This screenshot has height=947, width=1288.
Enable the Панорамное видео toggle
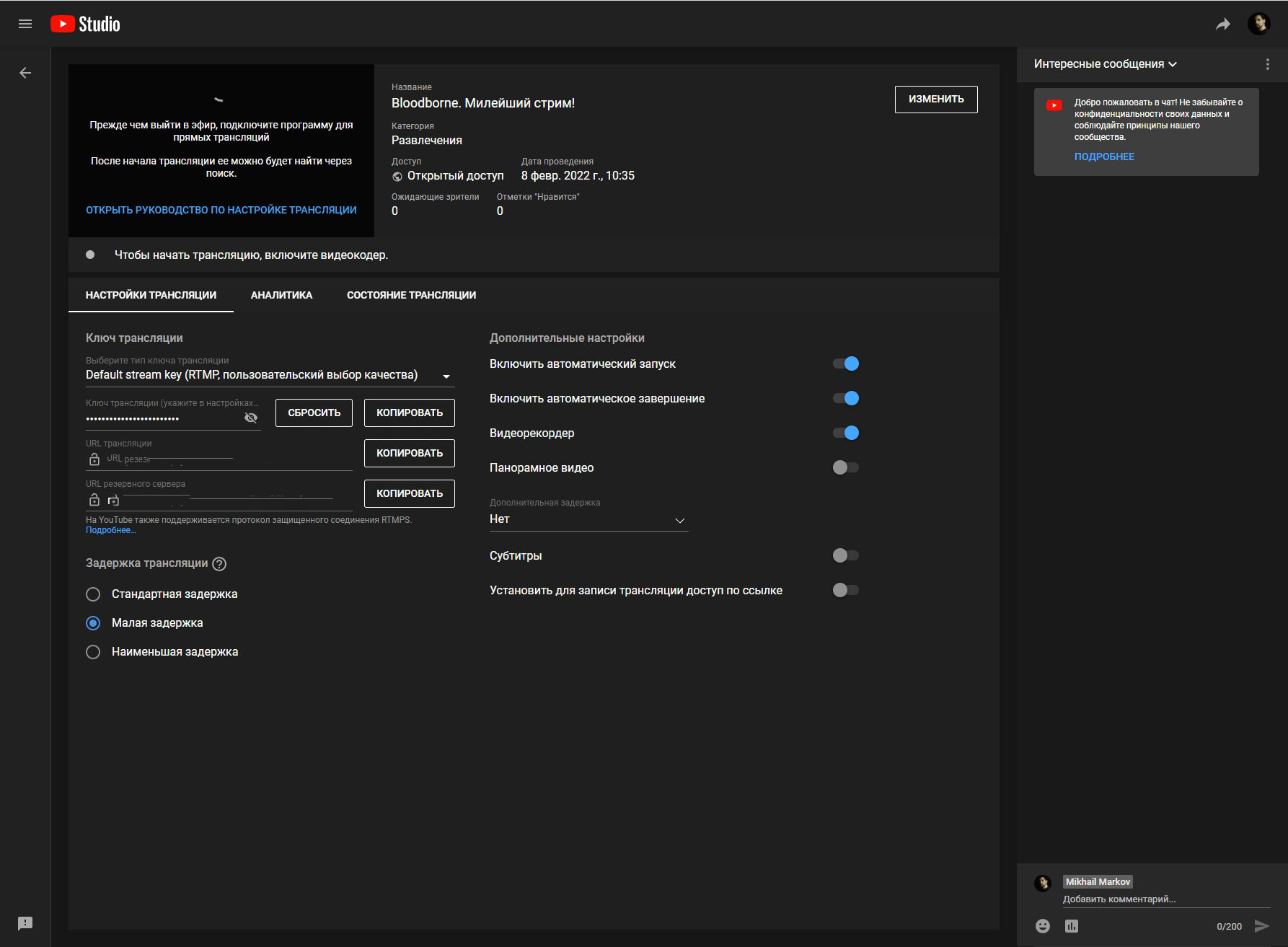(x=846, y=467)
